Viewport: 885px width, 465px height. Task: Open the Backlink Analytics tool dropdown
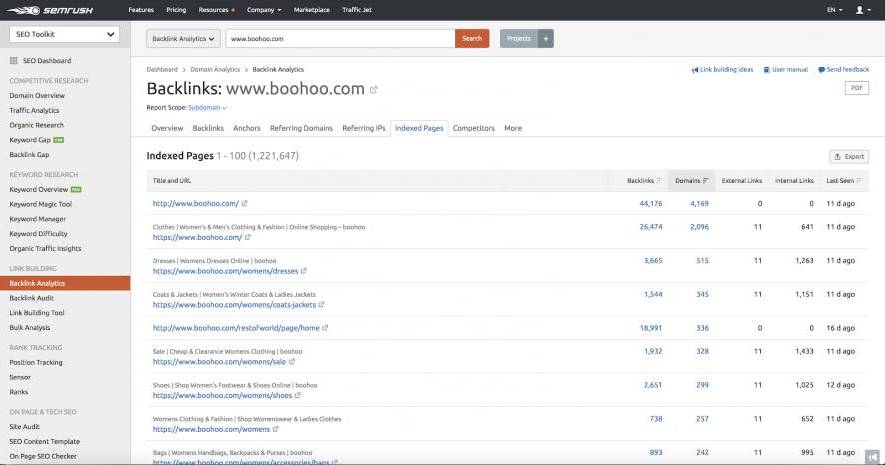click(183, 38)
